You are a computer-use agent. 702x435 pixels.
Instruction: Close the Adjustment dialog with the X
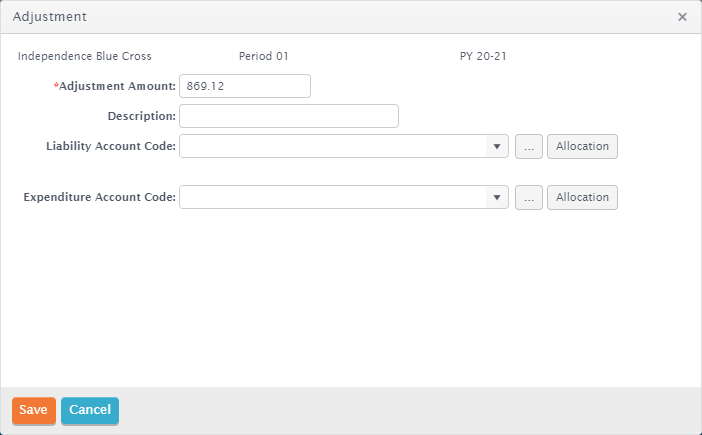(682, 17)
